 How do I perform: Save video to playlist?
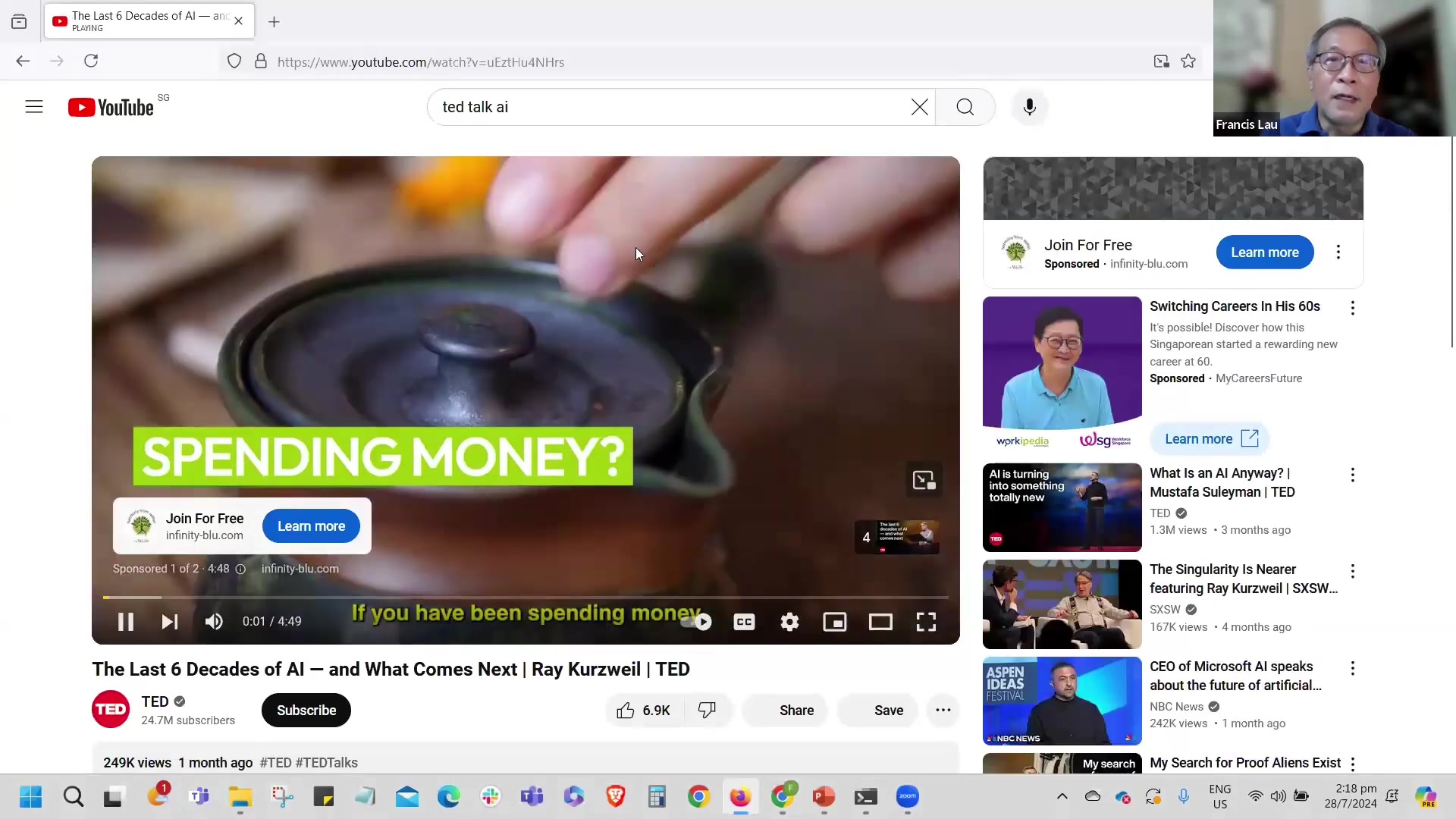click(877, 711)
